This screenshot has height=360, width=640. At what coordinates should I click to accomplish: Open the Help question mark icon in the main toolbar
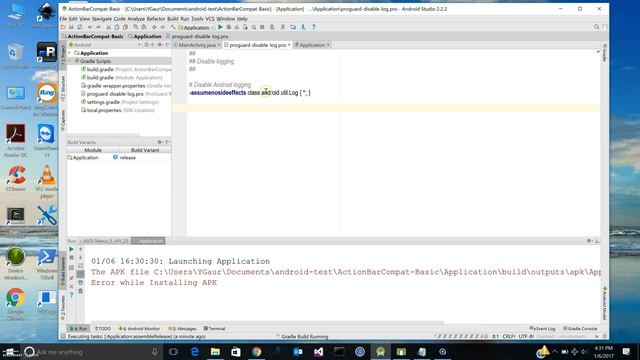[x=313, y=27]
